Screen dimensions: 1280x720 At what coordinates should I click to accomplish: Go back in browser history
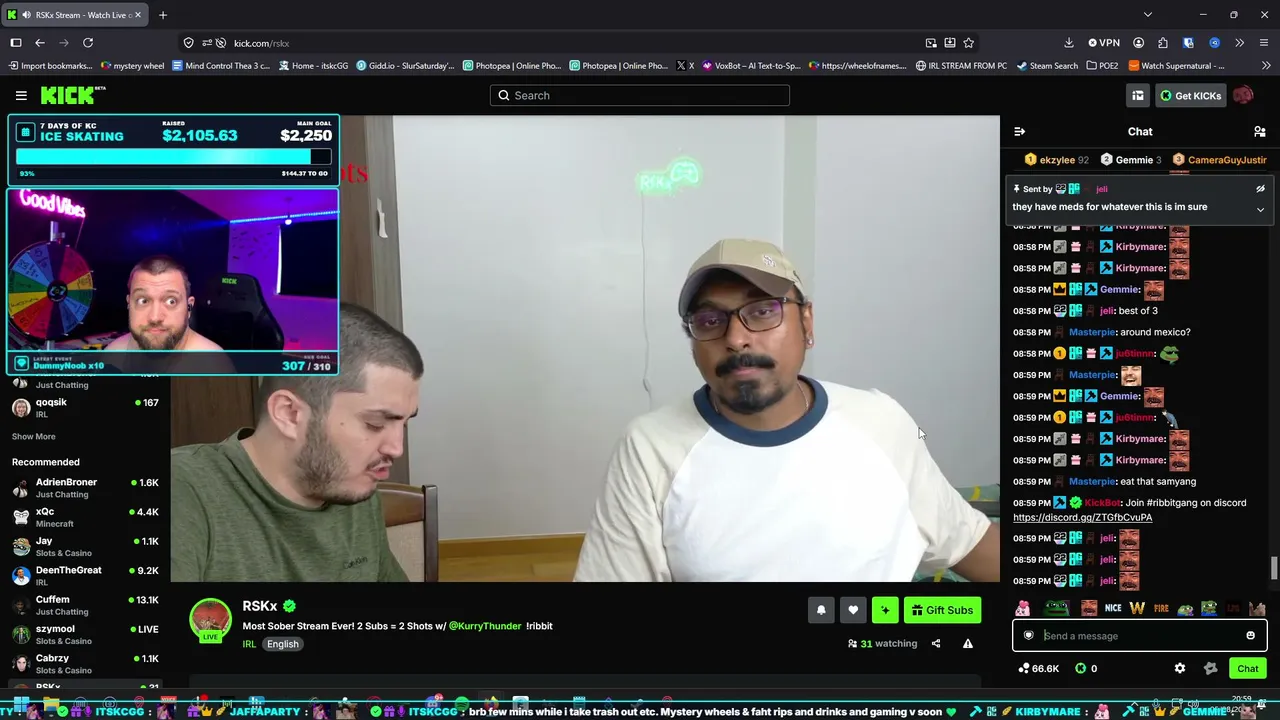click(40, 43)
